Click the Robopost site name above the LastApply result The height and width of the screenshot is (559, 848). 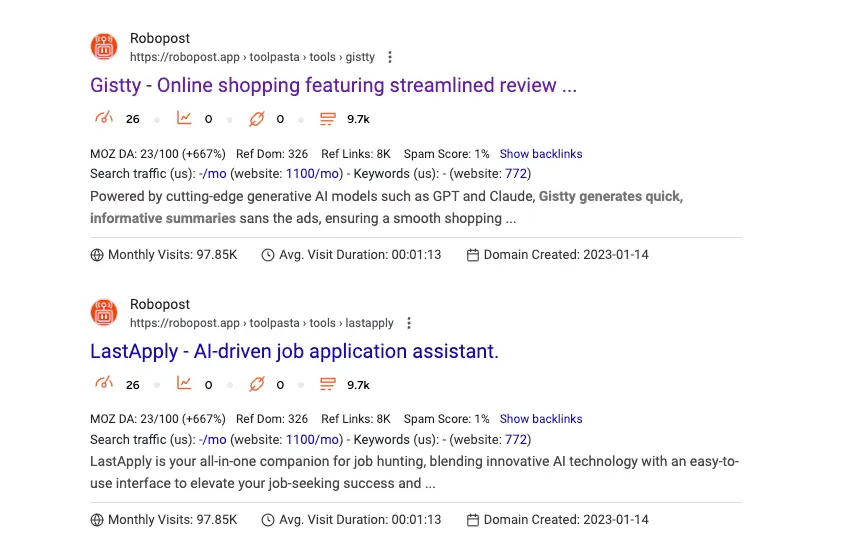pos(160,304)
